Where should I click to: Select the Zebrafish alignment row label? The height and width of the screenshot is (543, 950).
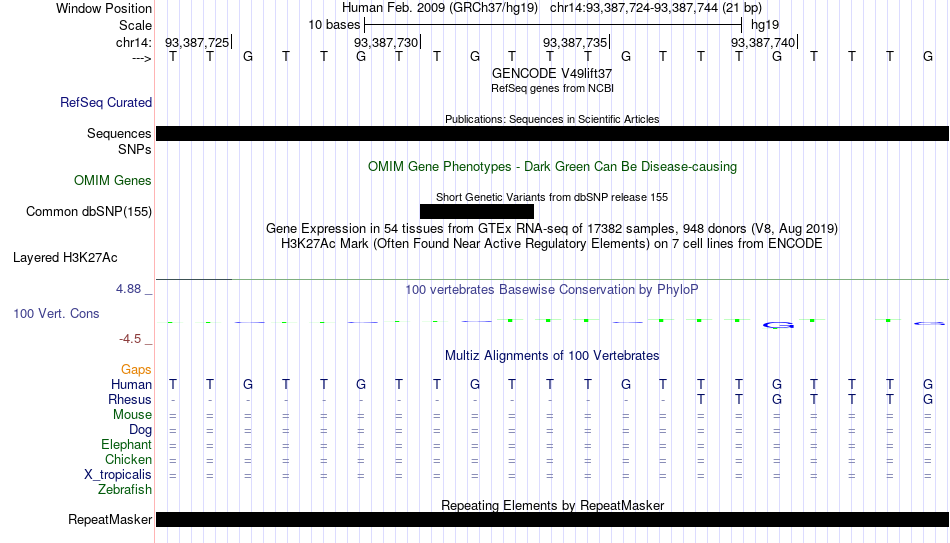pos(125,489)
